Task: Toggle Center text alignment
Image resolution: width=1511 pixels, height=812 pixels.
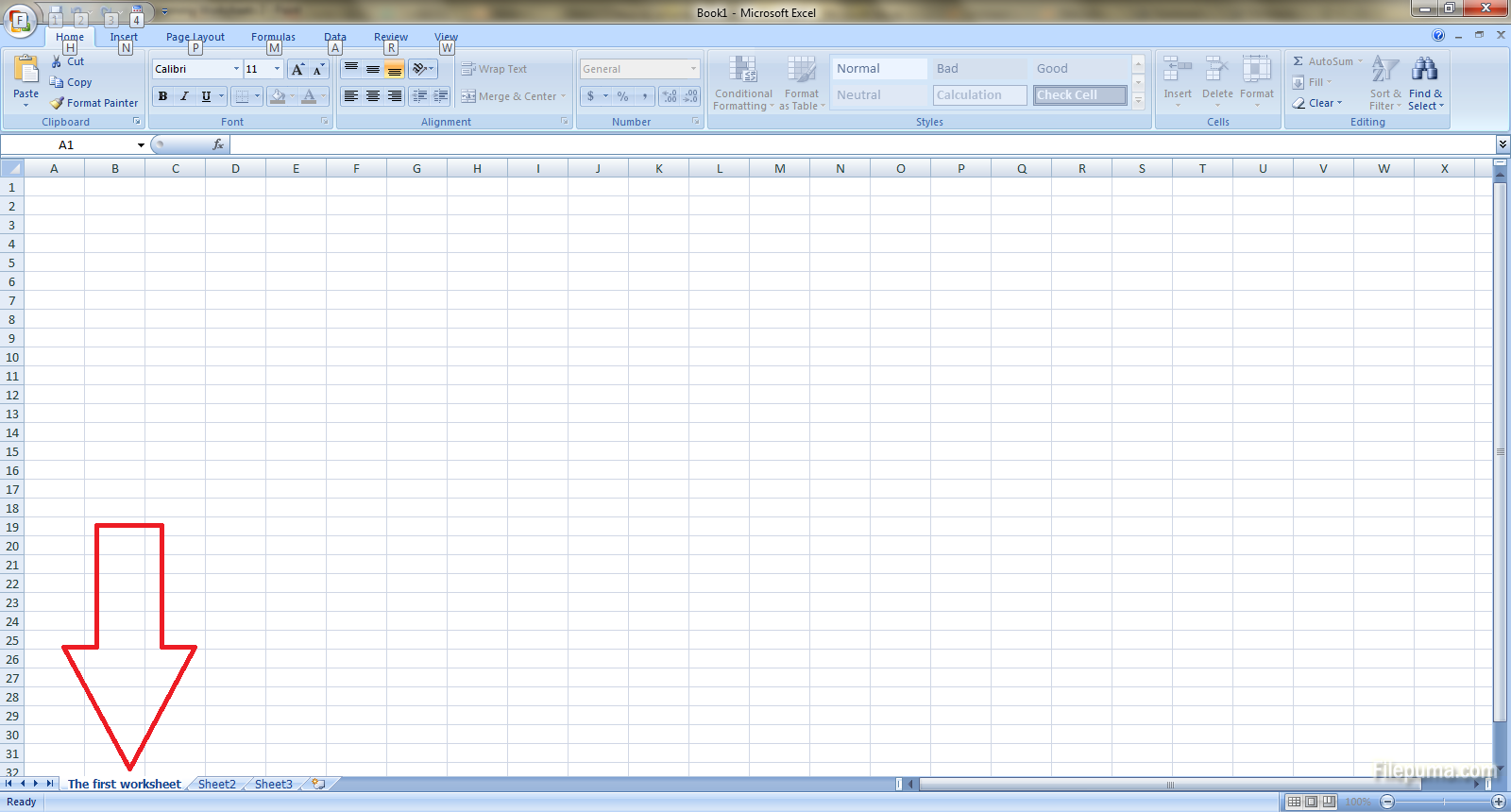Action: [x=373, y=96]
